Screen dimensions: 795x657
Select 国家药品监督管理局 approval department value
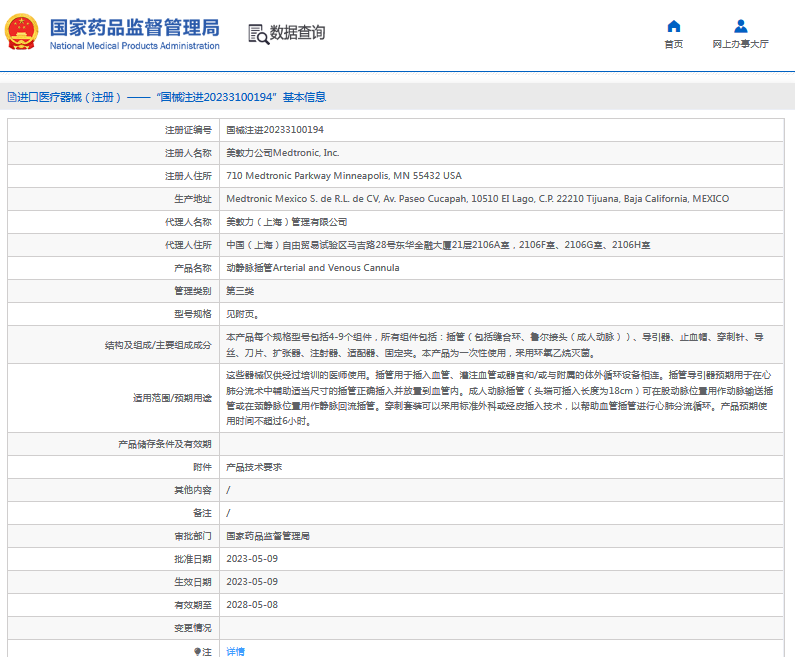pyautogui.click(x=268, y=536)
